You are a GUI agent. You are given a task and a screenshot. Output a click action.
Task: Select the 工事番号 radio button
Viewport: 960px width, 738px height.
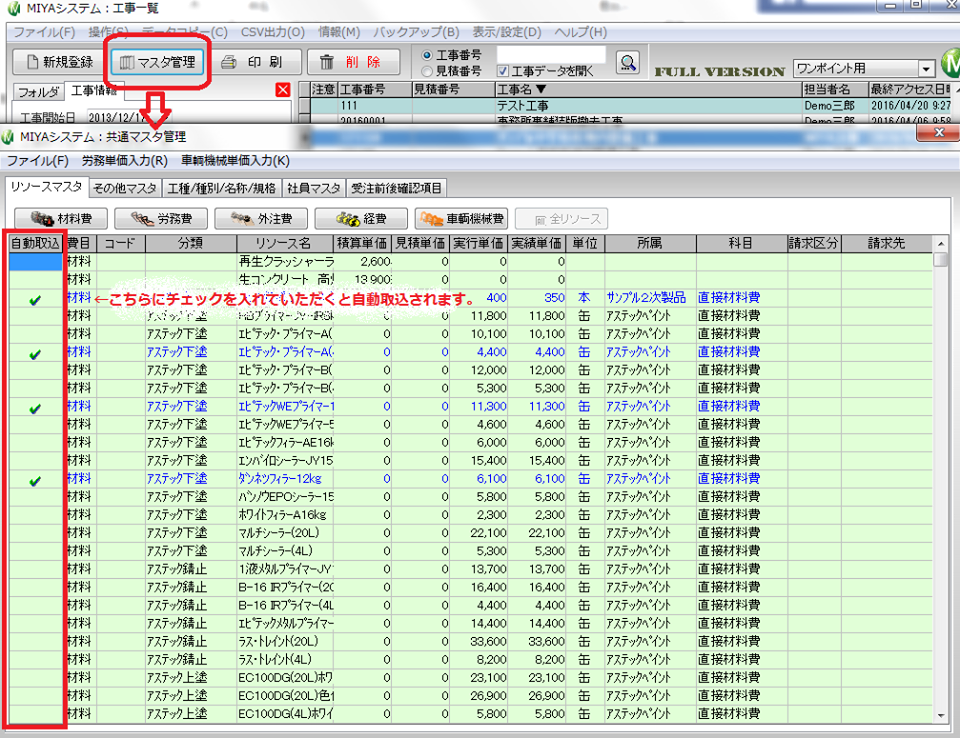(x=427, y=55)
